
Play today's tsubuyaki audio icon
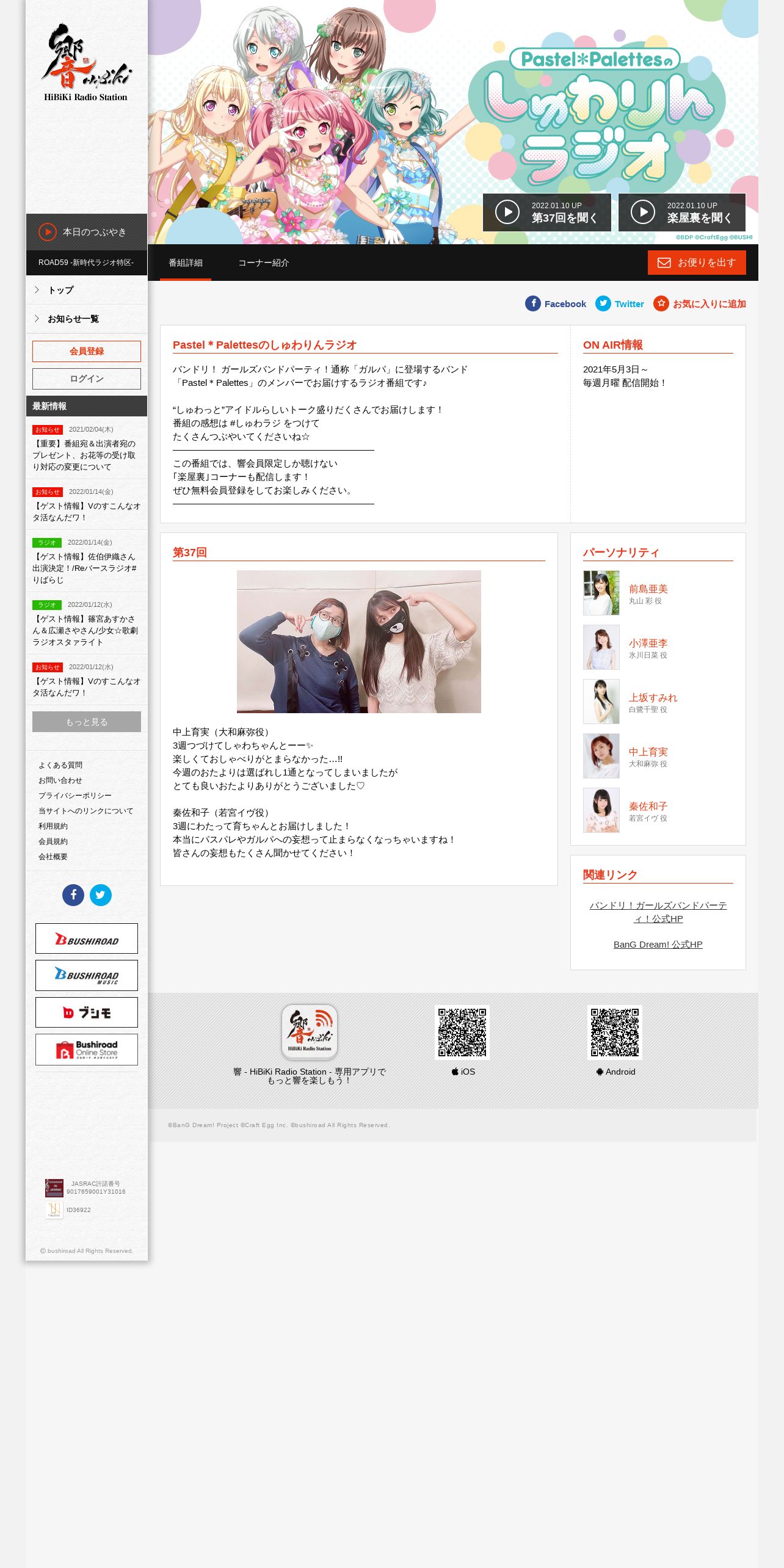pyautogui.click(x=47, y=232)
